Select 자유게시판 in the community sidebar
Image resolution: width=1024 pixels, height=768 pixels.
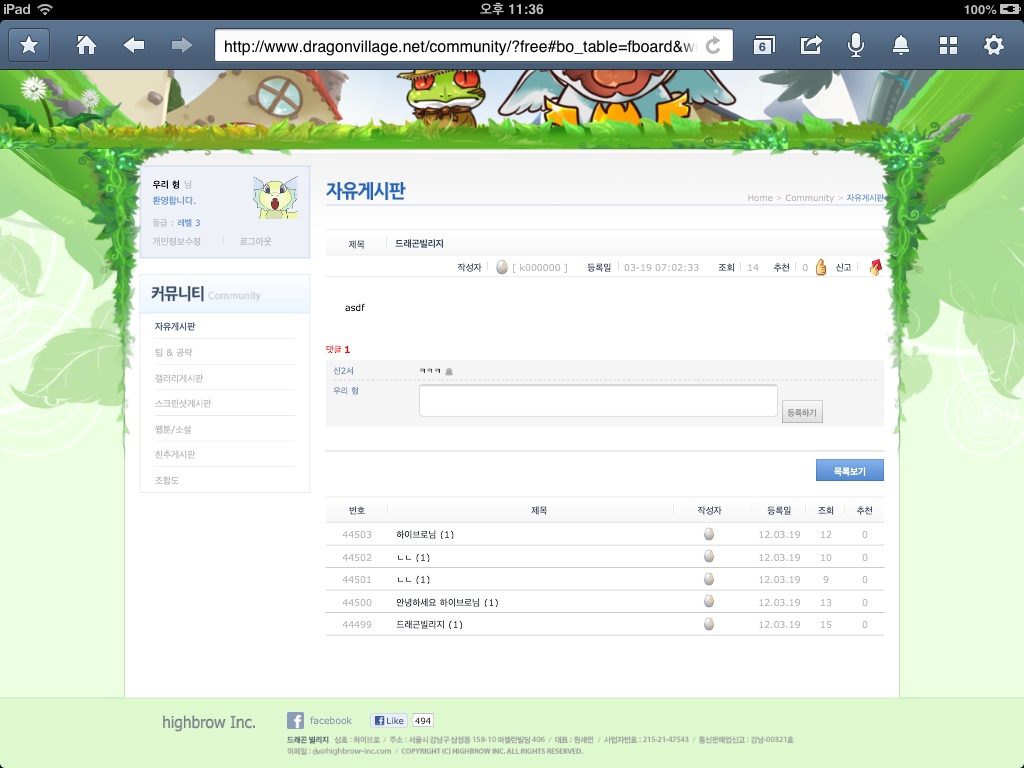174,327
